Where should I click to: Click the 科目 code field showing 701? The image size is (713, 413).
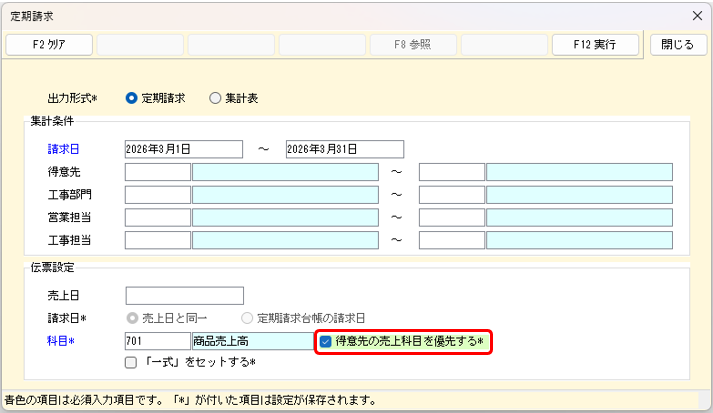(158, 341)
